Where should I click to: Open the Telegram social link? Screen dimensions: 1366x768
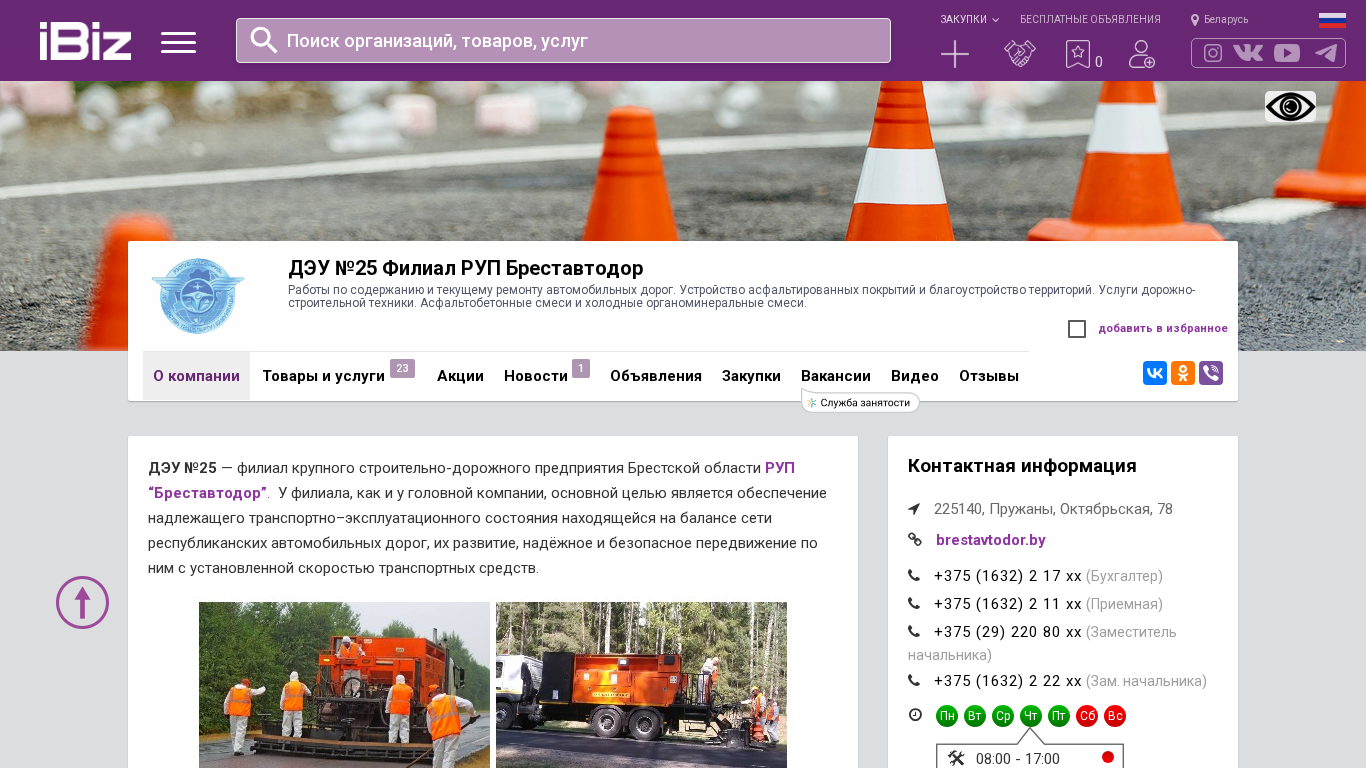tap(1326, 53)
